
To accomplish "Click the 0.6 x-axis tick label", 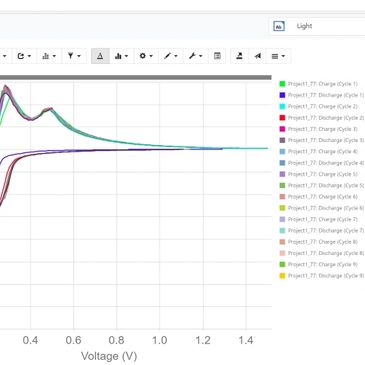I will point(73,341).
